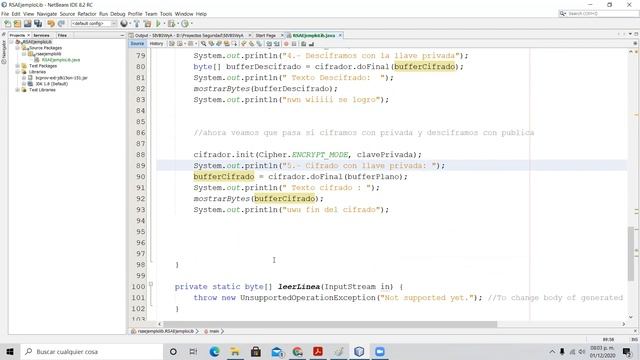Viewport: 640px width, 360px height.
Task: Open the Profile Project dropdown arrow
Action: point(191,24)
